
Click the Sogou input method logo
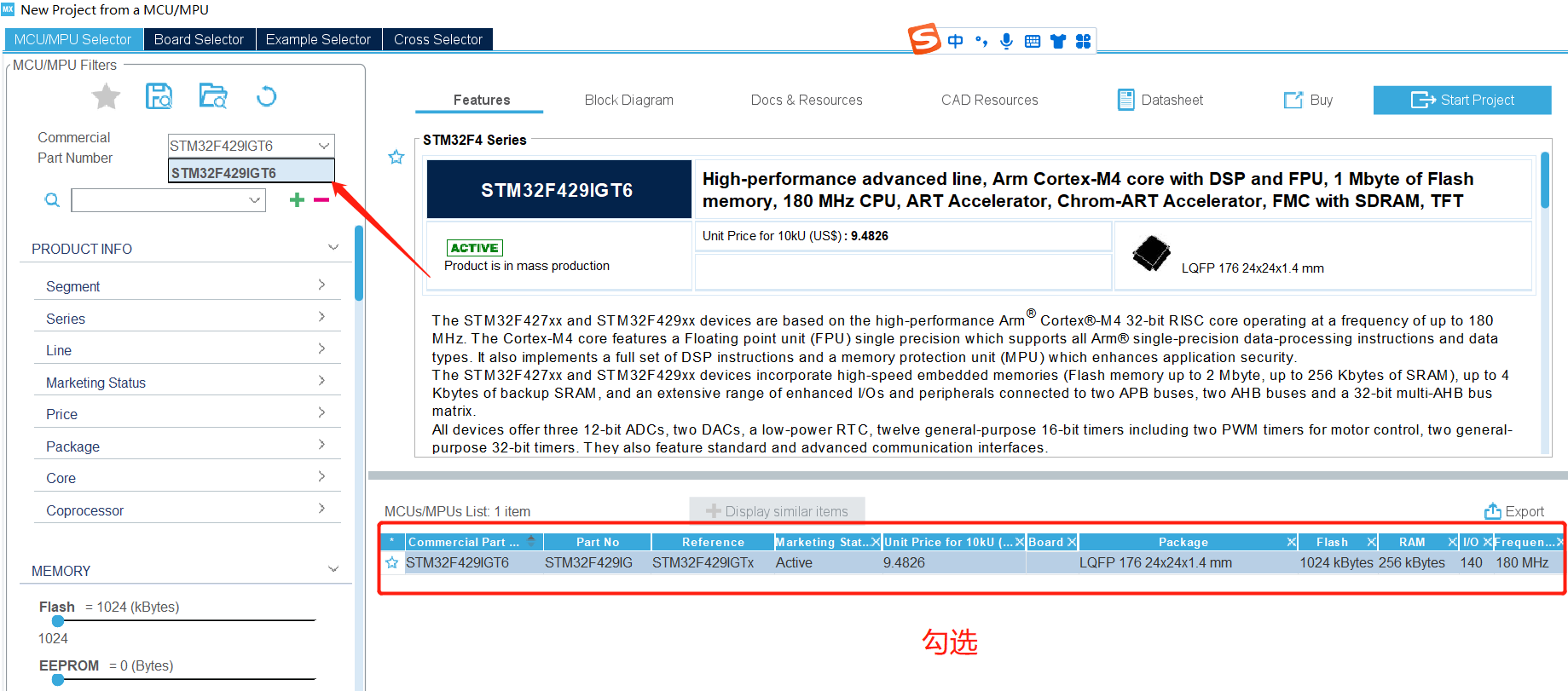click(x=924, y=39)
